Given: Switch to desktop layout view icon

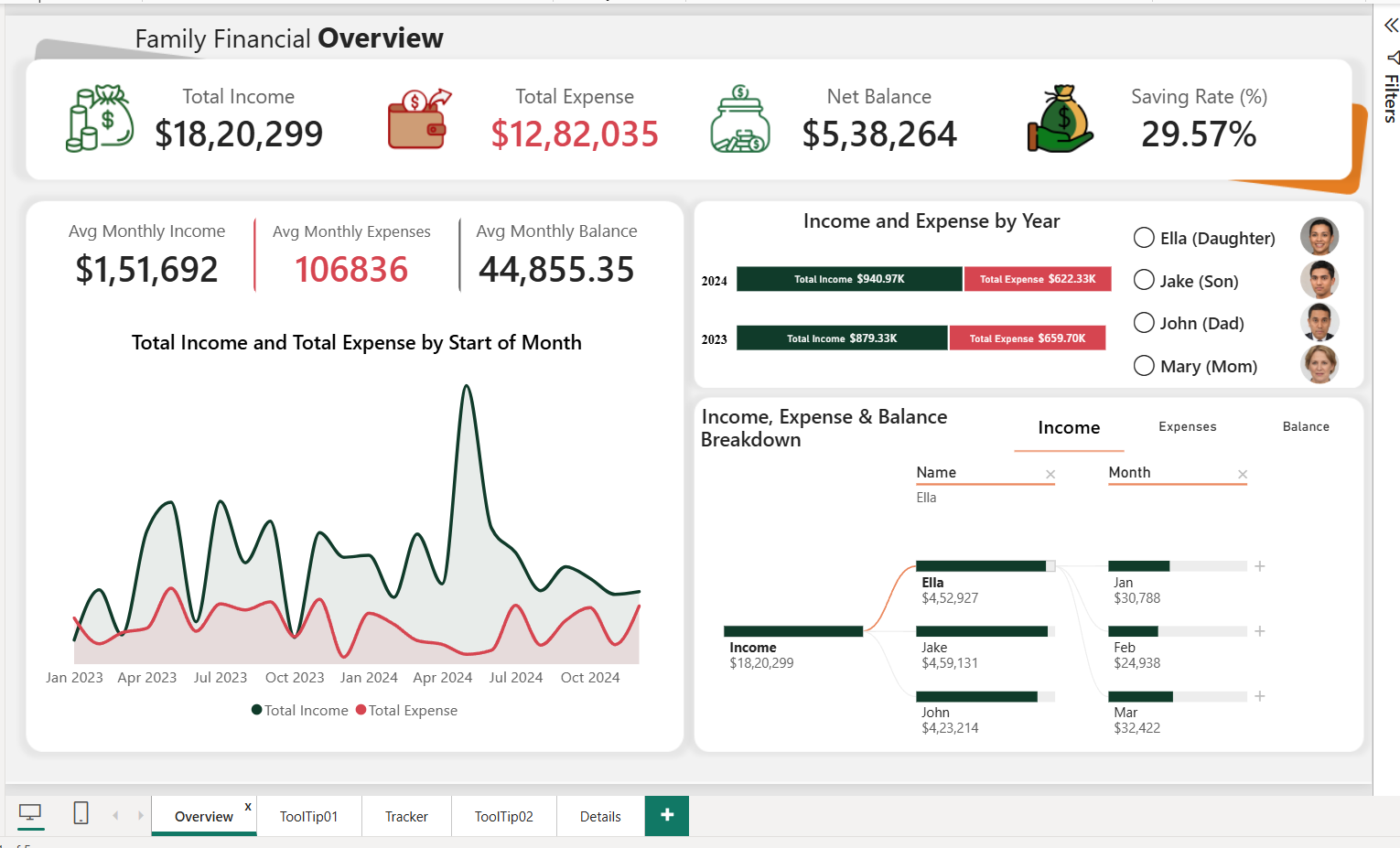Looking at the screenshot, I should click(x=30, y=813).
